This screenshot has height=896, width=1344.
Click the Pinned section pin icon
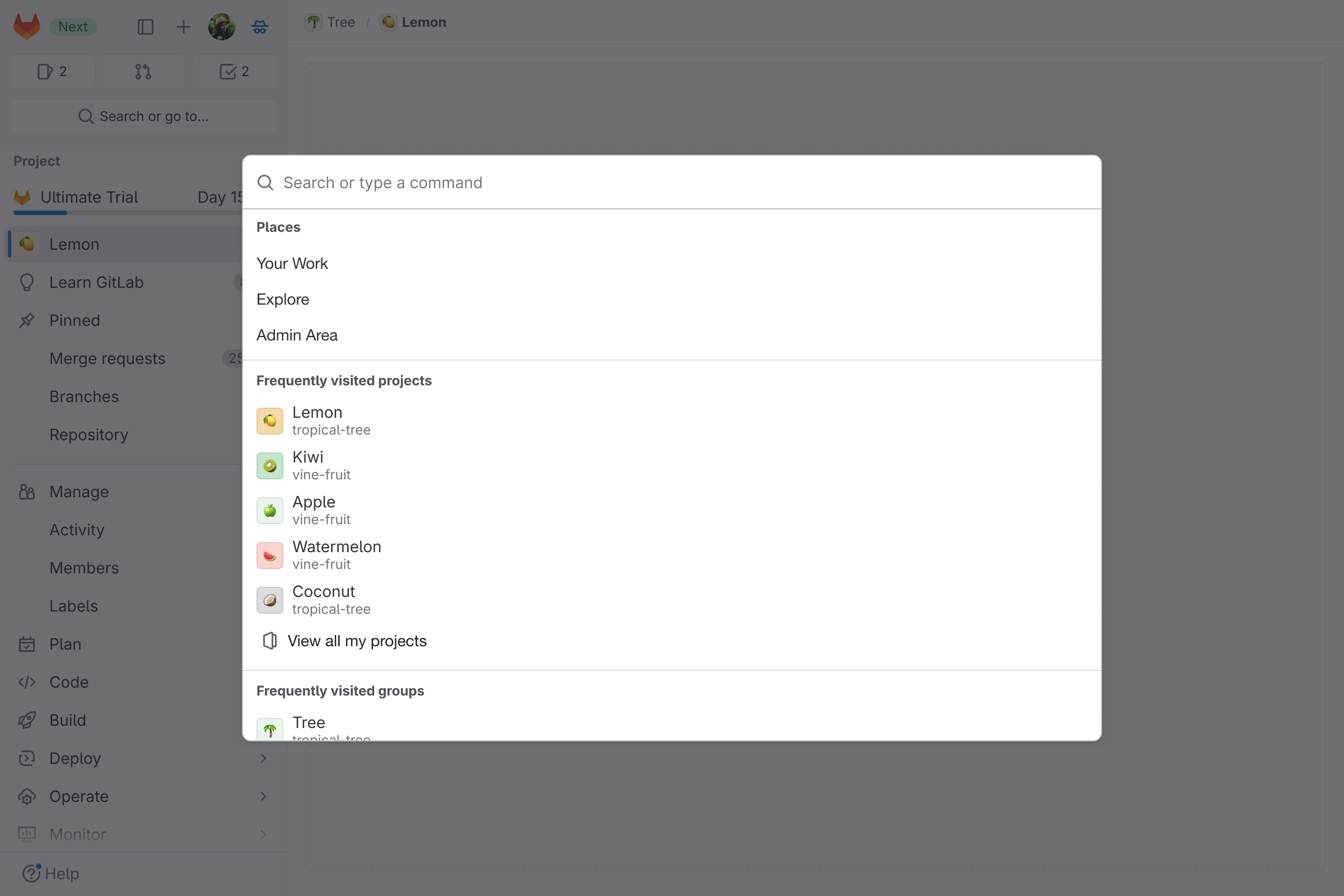pos(27,319)
